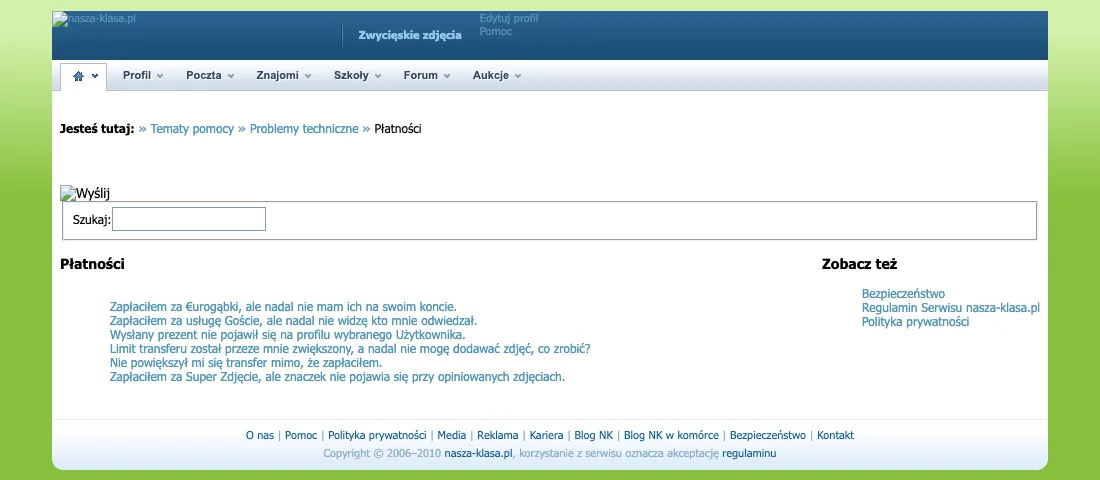Focus the Szukaj search field
The height and width of the screenshot is (480, 1100).
click(189, 219)
